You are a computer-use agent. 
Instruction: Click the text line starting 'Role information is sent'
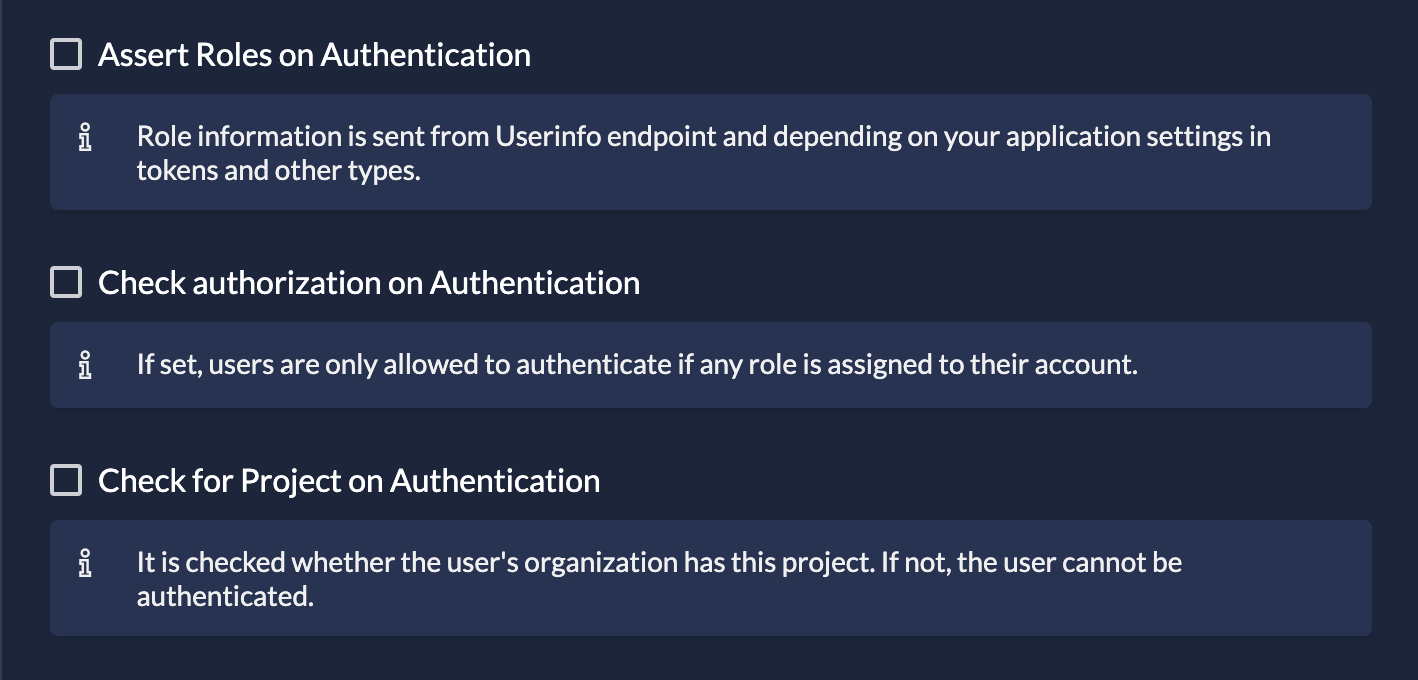pyautogui.click(x=703, y=137)
